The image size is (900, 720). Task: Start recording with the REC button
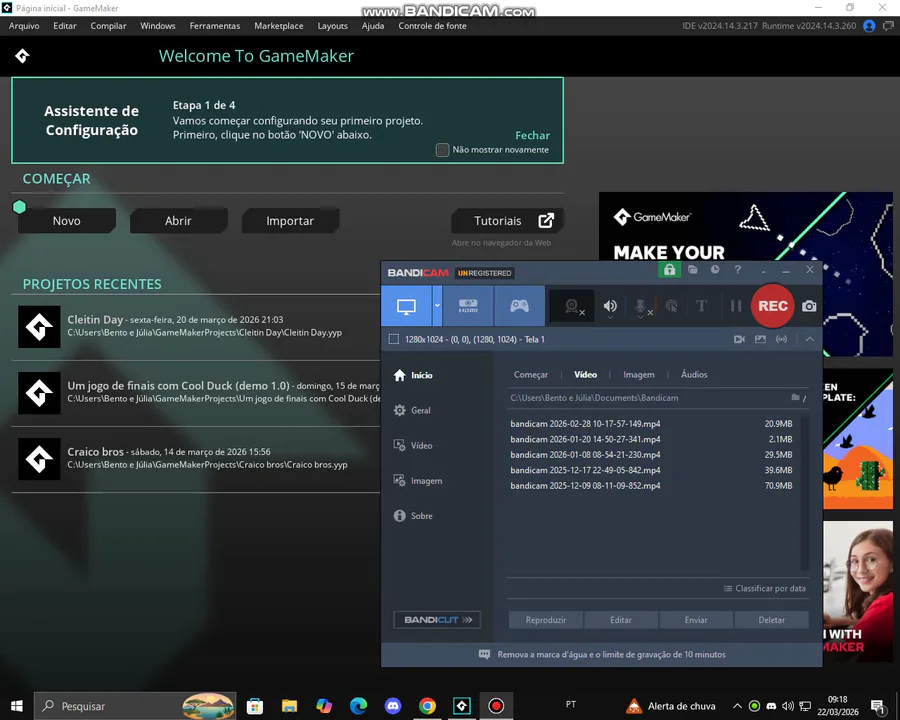click(773, 306)
